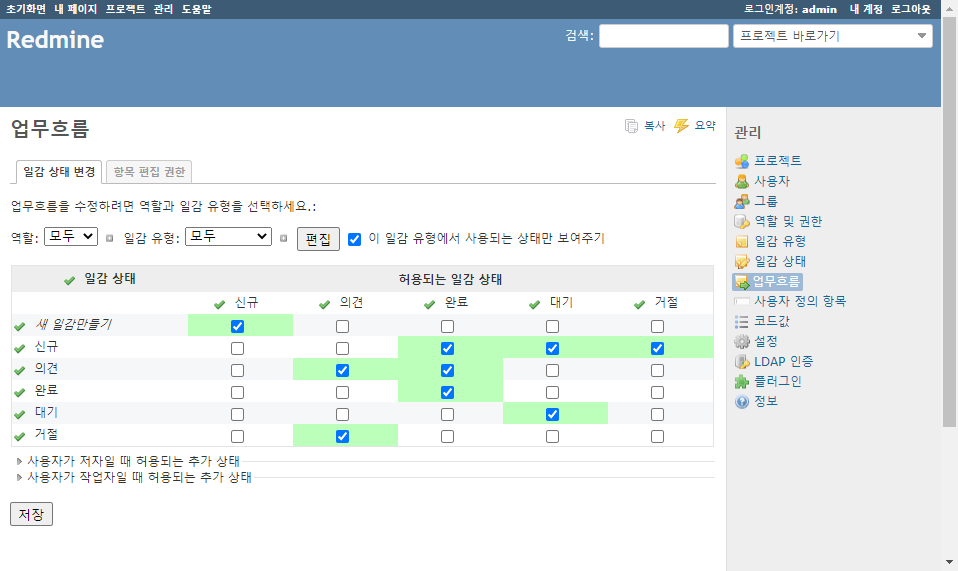
Task: Click the 그룹 icon in sidebar
Action: point(742,202)
